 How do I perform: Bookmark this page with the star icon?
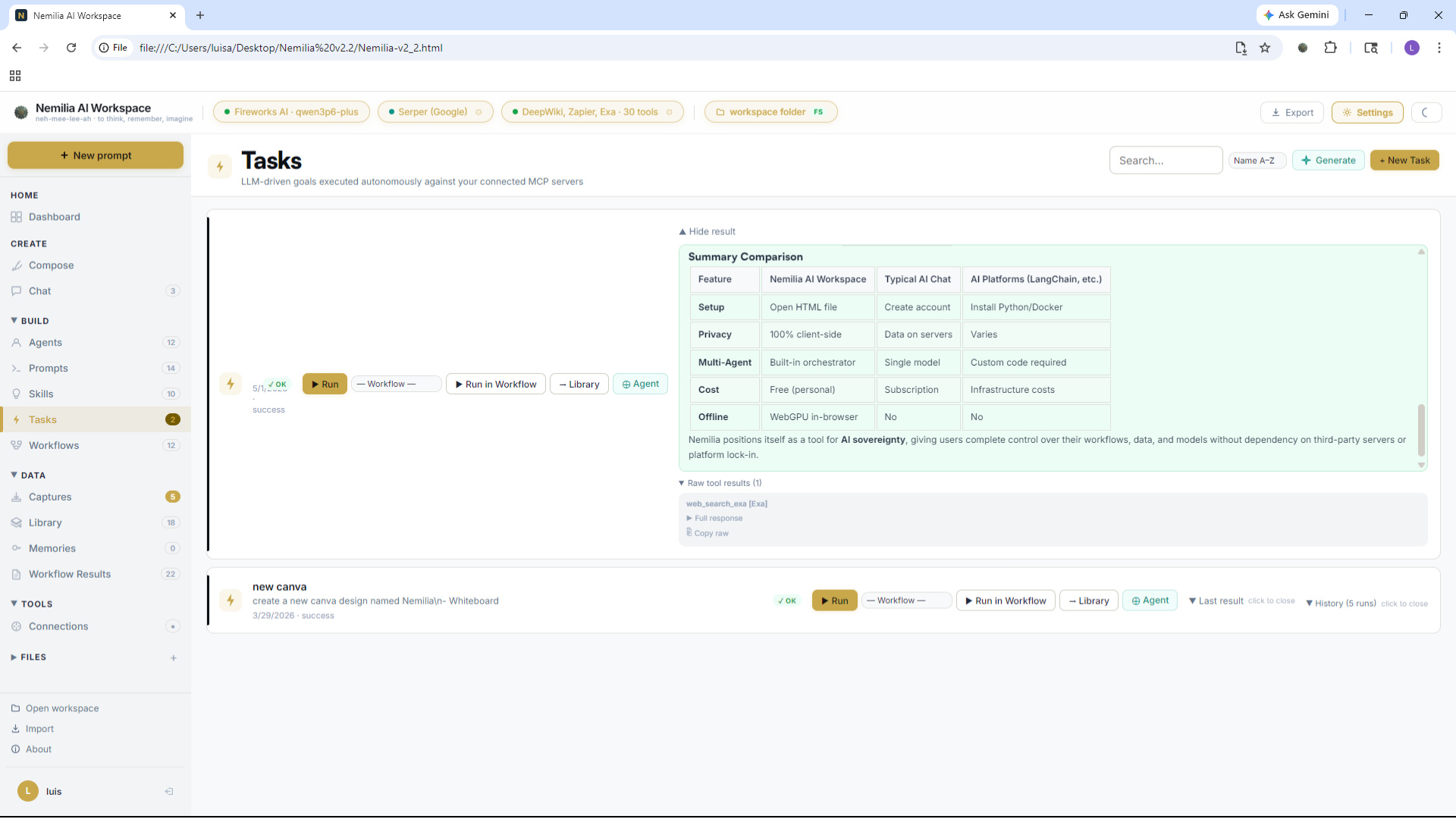point(1265,48)
